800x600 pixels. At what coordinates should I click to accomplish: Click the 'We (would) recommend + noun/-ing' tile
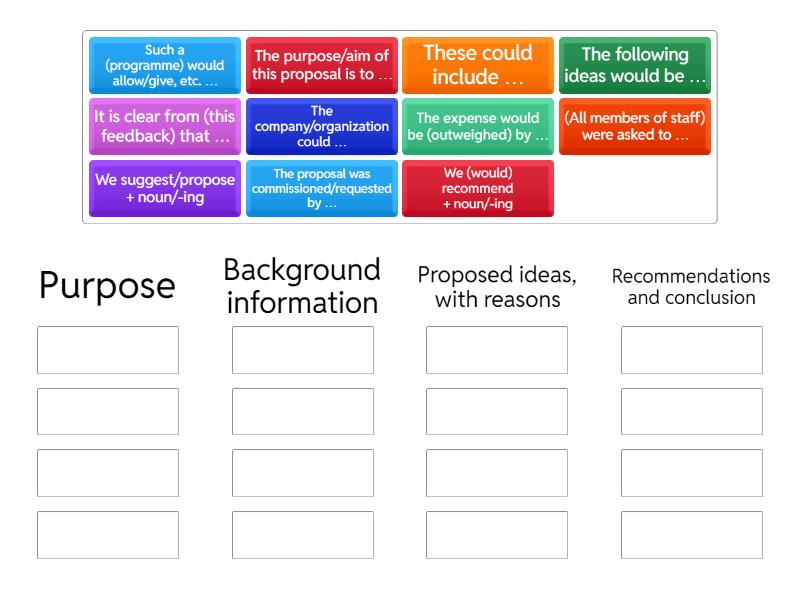pyautogui.click(x=477, y=188)
